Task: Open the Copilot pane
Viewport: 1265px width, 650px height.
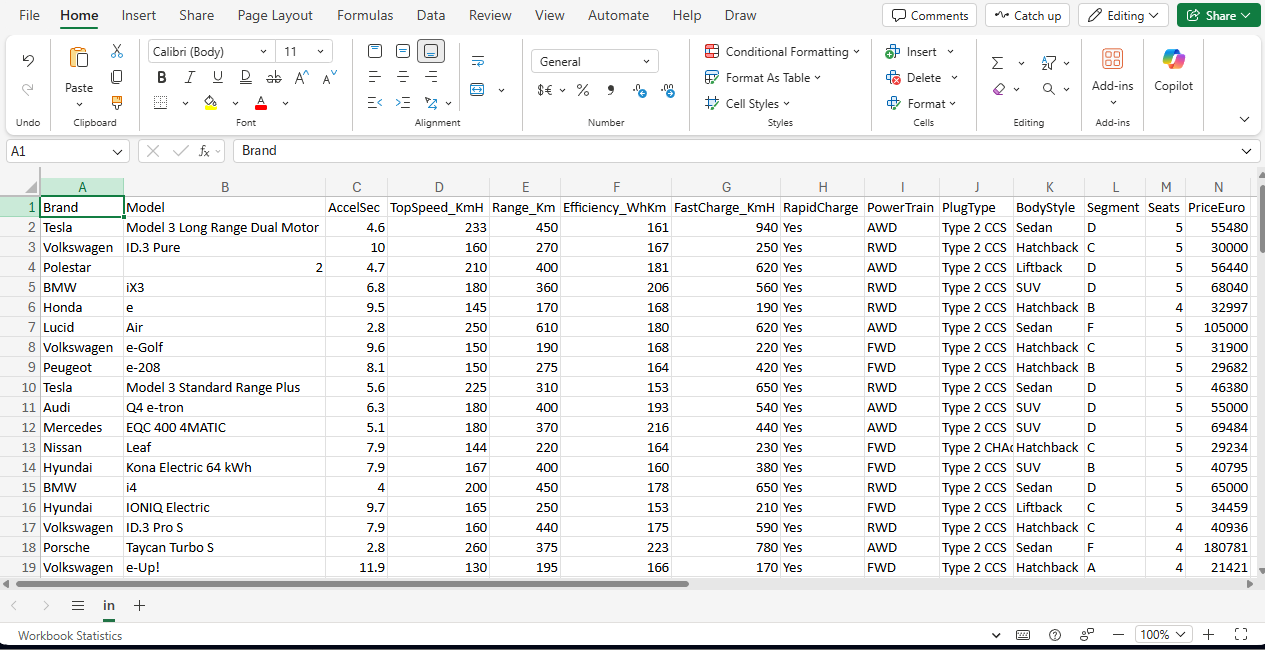Action: coord(1173,70)
